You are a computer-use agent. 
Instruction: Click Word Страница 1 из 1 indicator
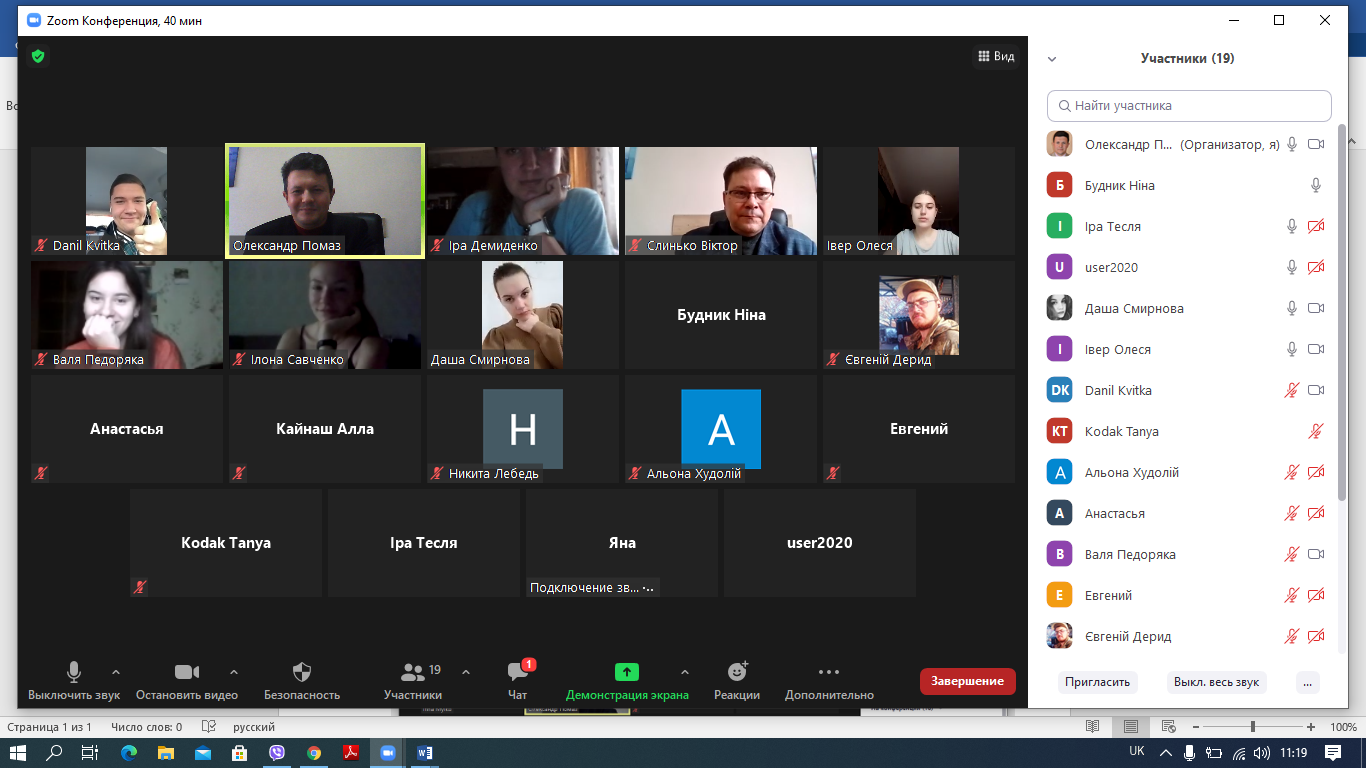click(49, 727)
